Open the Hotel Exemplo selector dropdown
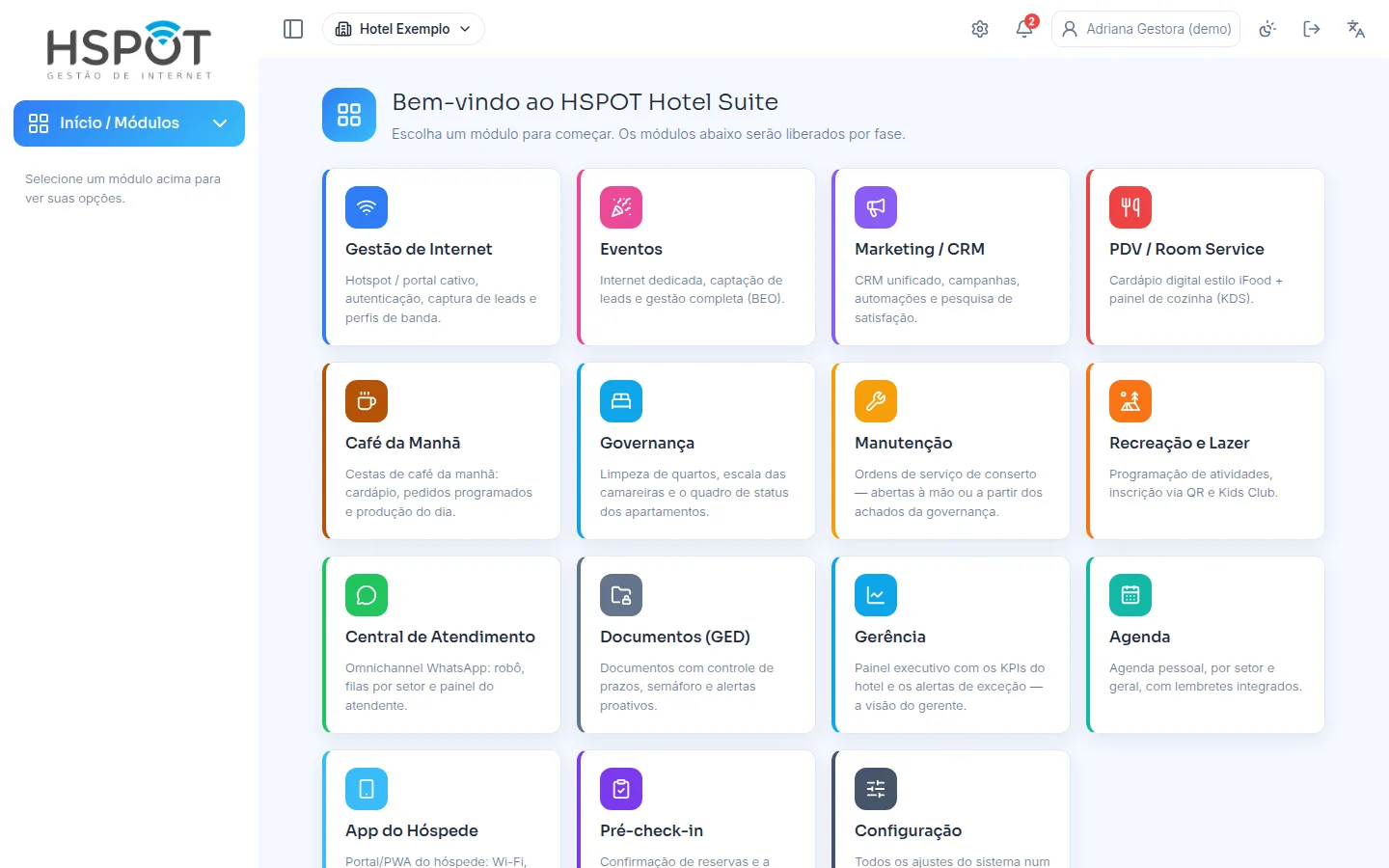This screenshot has height=868, width=1389. pyautogui.click(x=403, y=29)
